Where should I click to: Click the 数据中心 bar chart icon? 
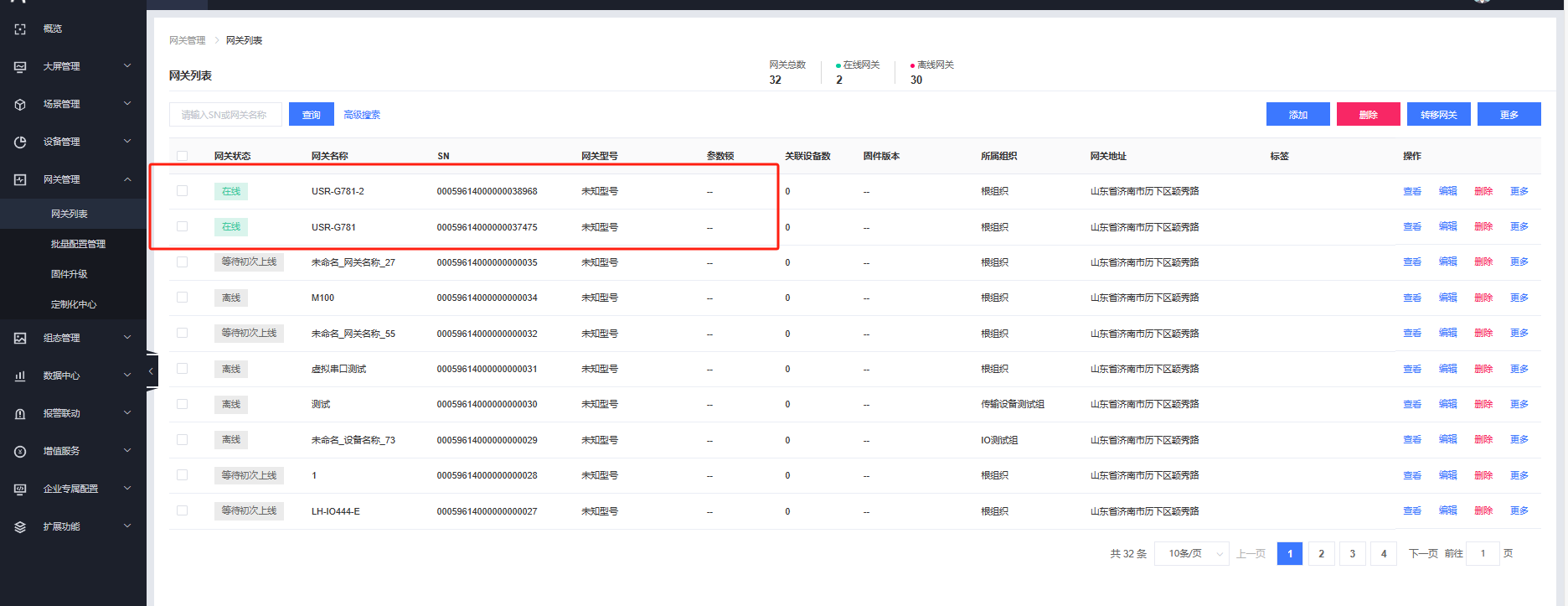point(20,376)
